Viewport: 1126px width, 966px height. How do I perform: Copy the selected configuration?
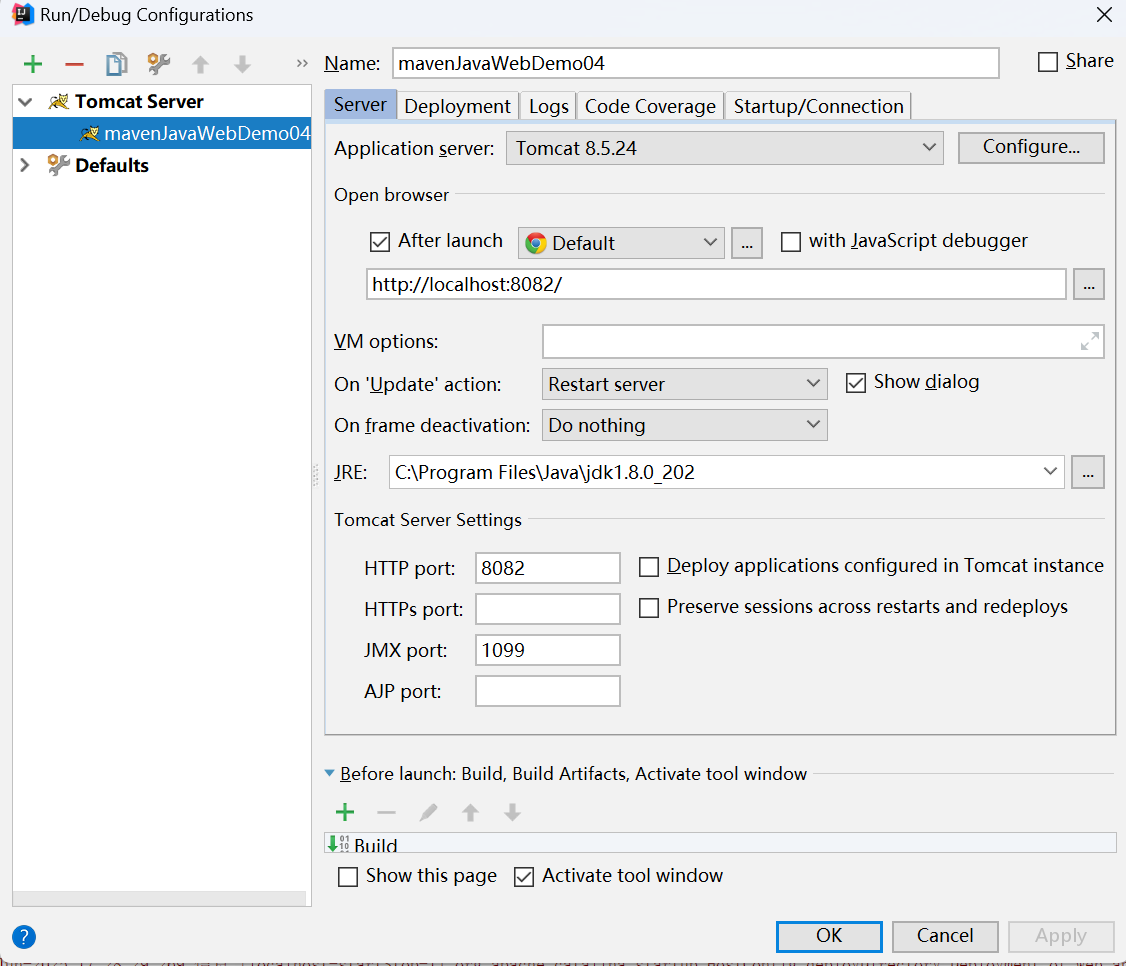point(116,65)
